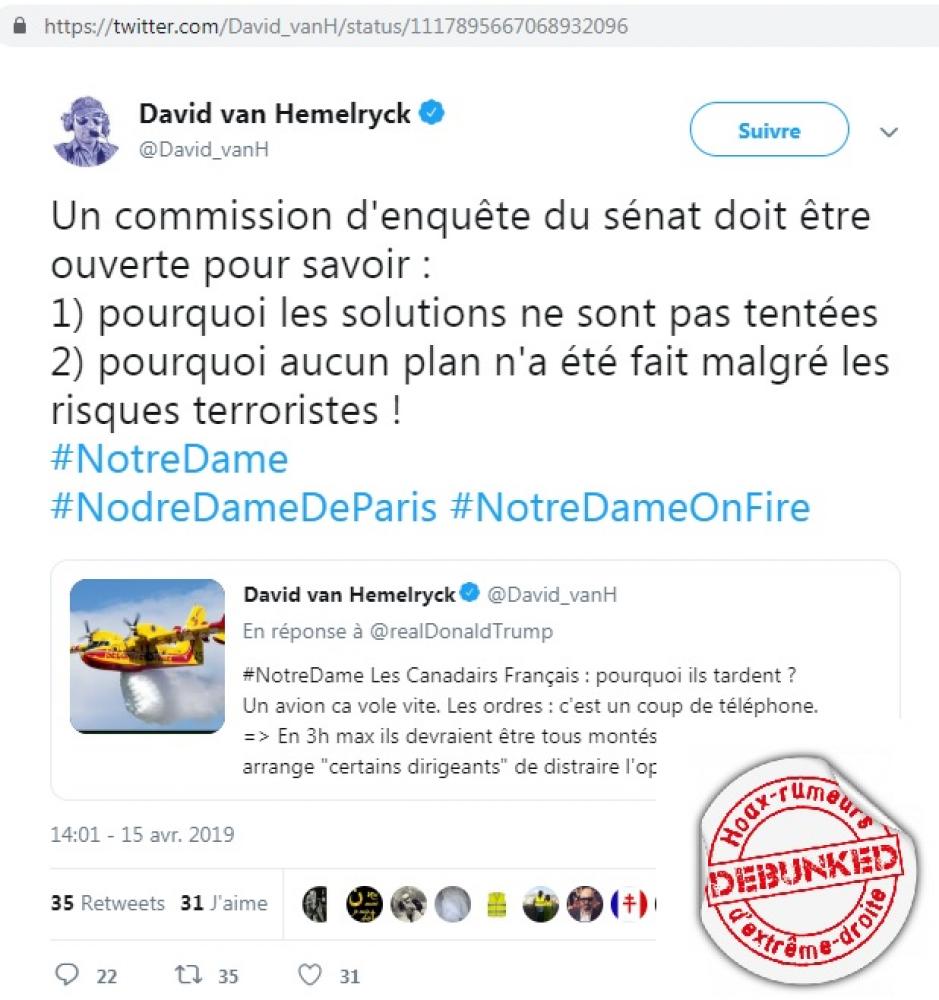Click the tweet URL in address bar
Screen dimensions: 939x1000
336,26
